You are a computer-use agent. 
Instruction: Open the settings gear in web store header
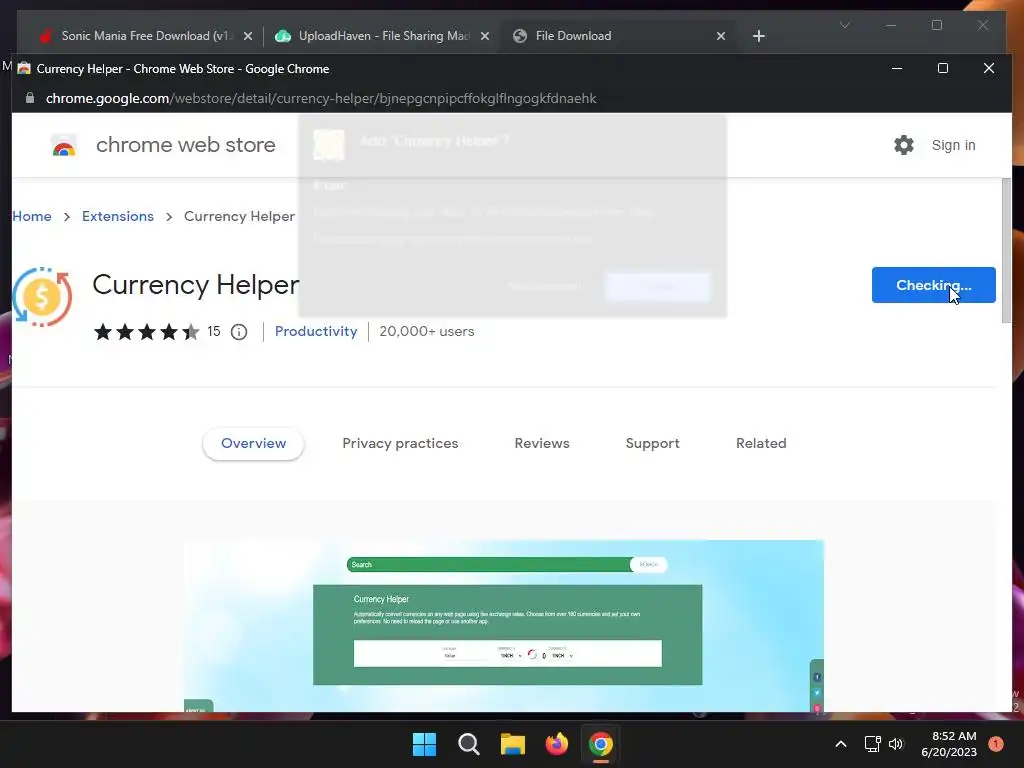pyautogui.click(x=904, y=145)
